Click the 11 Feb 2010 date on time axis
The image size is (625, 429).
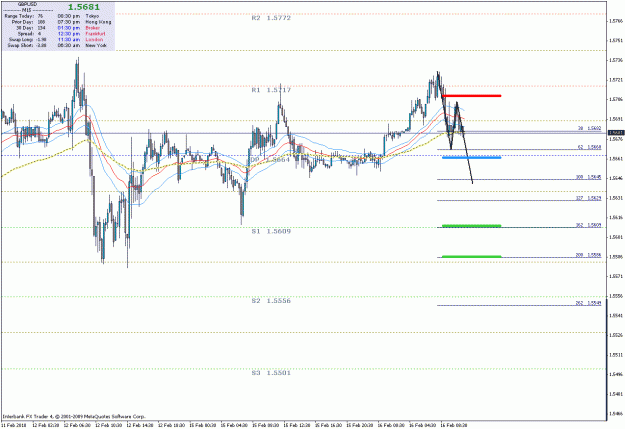pyautogui.click(x=14, y=425)
